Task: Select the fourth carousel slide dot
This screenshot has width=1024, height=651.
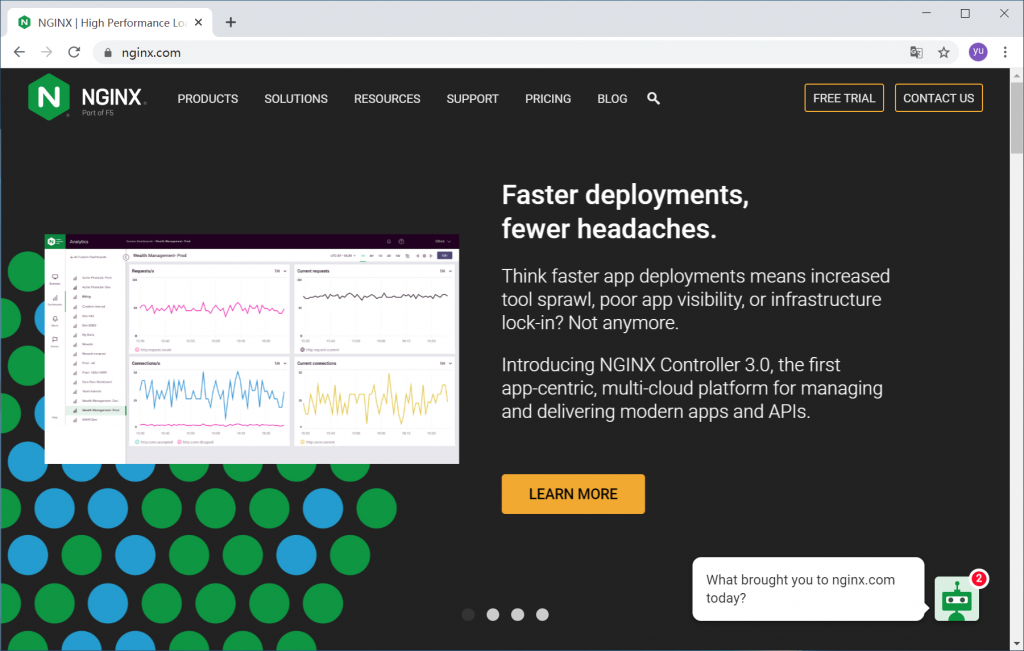Action: pos(542,615)
